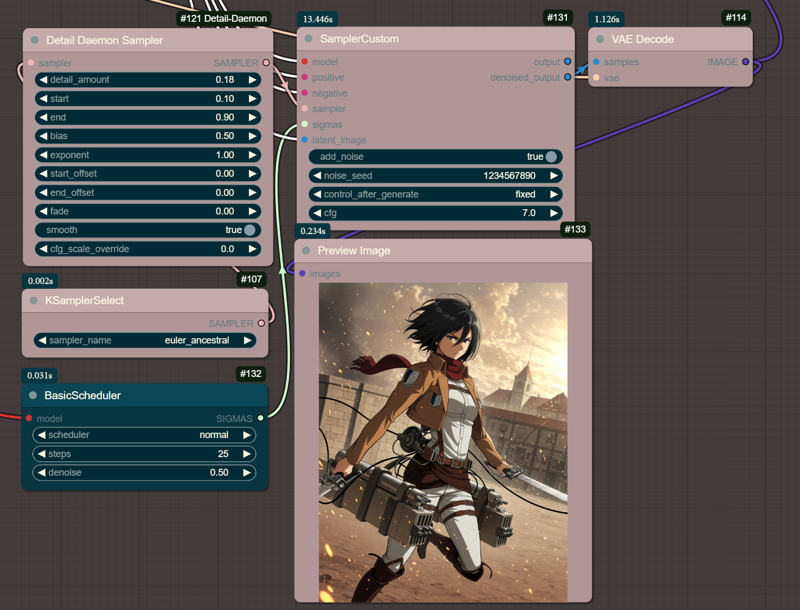Open the scheduler dropdown showing normal
Viewport: 800px width, 610px height.
tap(144, 435)
